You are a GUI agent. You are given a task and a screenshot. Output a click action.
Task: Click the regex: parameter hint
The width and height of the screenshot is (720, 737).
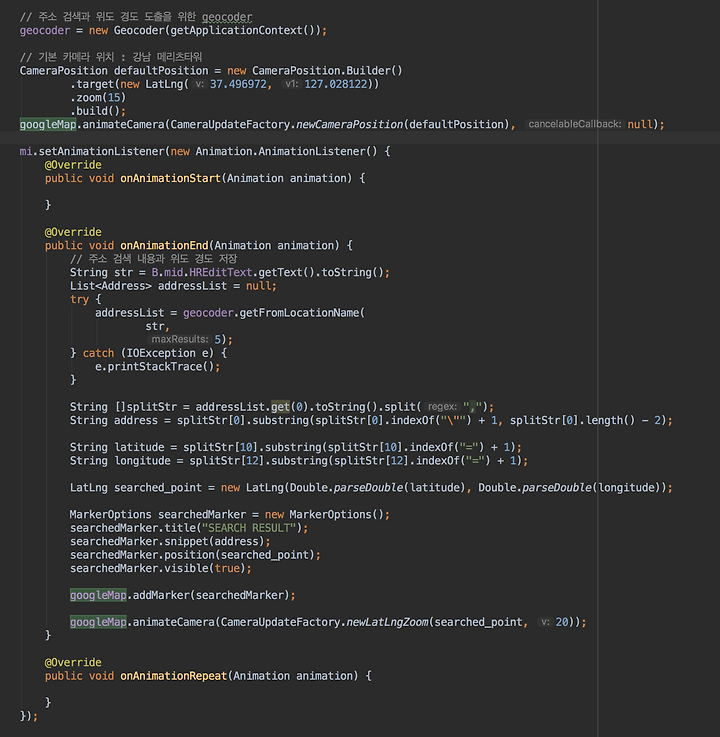coord(442,407)
